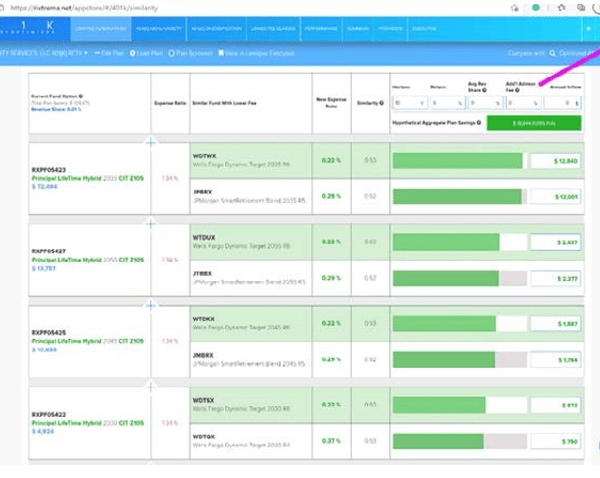The height and width of the screenshot is (478, 600).
Task: Click the plus icon above RXPF05427
Action: click(x=151, y=223)
